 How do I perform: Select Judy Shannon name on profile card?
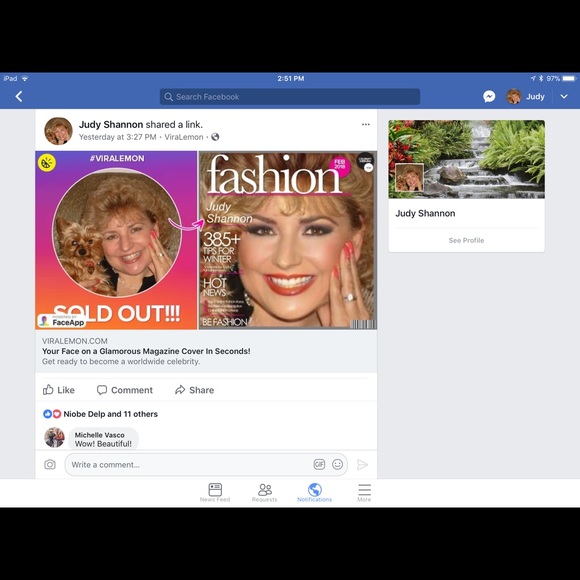pyautogui.click(x=425, y=213)
